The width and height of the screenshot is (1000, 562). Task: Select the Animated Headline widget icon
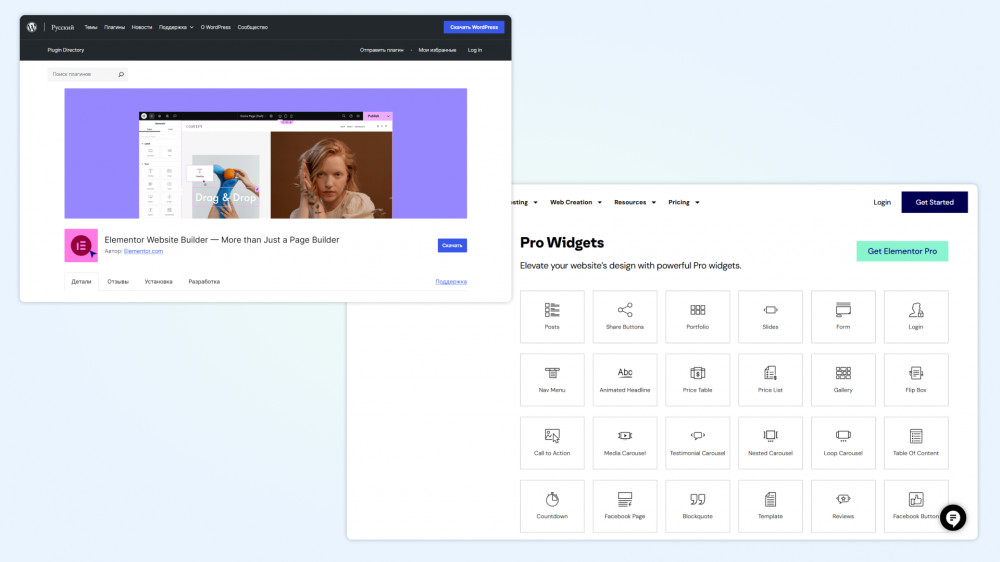(x=625, y=373)
